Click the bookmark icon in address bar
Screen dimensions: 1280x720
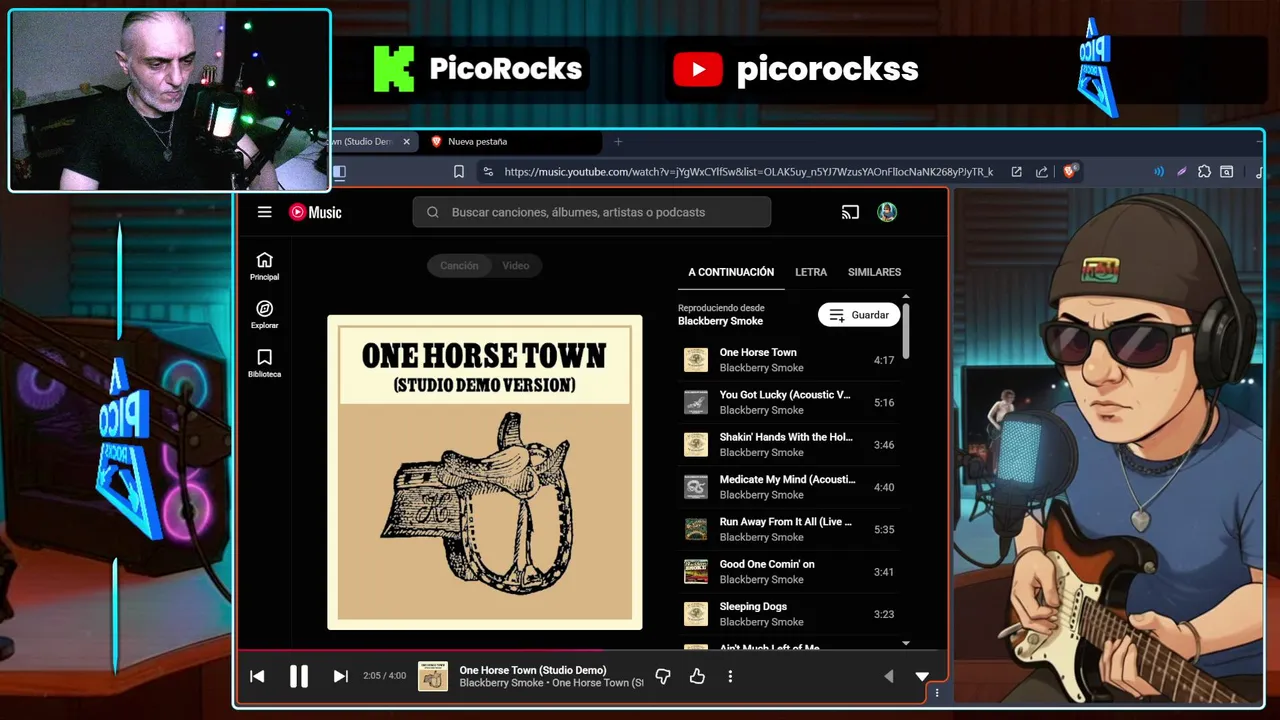click(459, 172)
